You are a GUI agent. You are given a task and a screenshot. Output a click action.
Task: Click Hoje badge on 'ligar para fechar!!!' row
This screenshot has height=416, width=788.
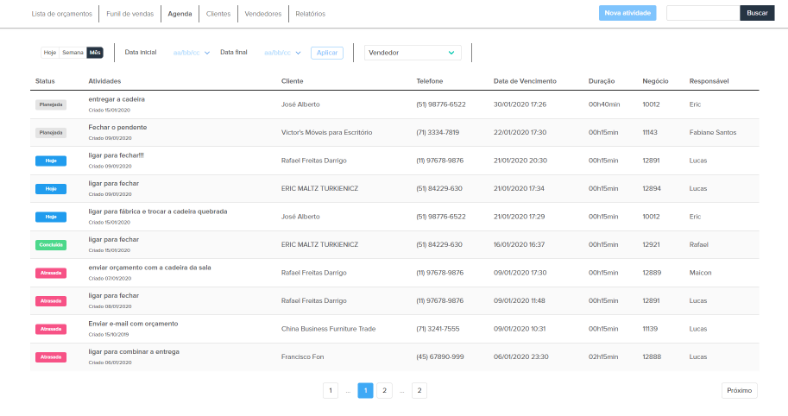50,160
